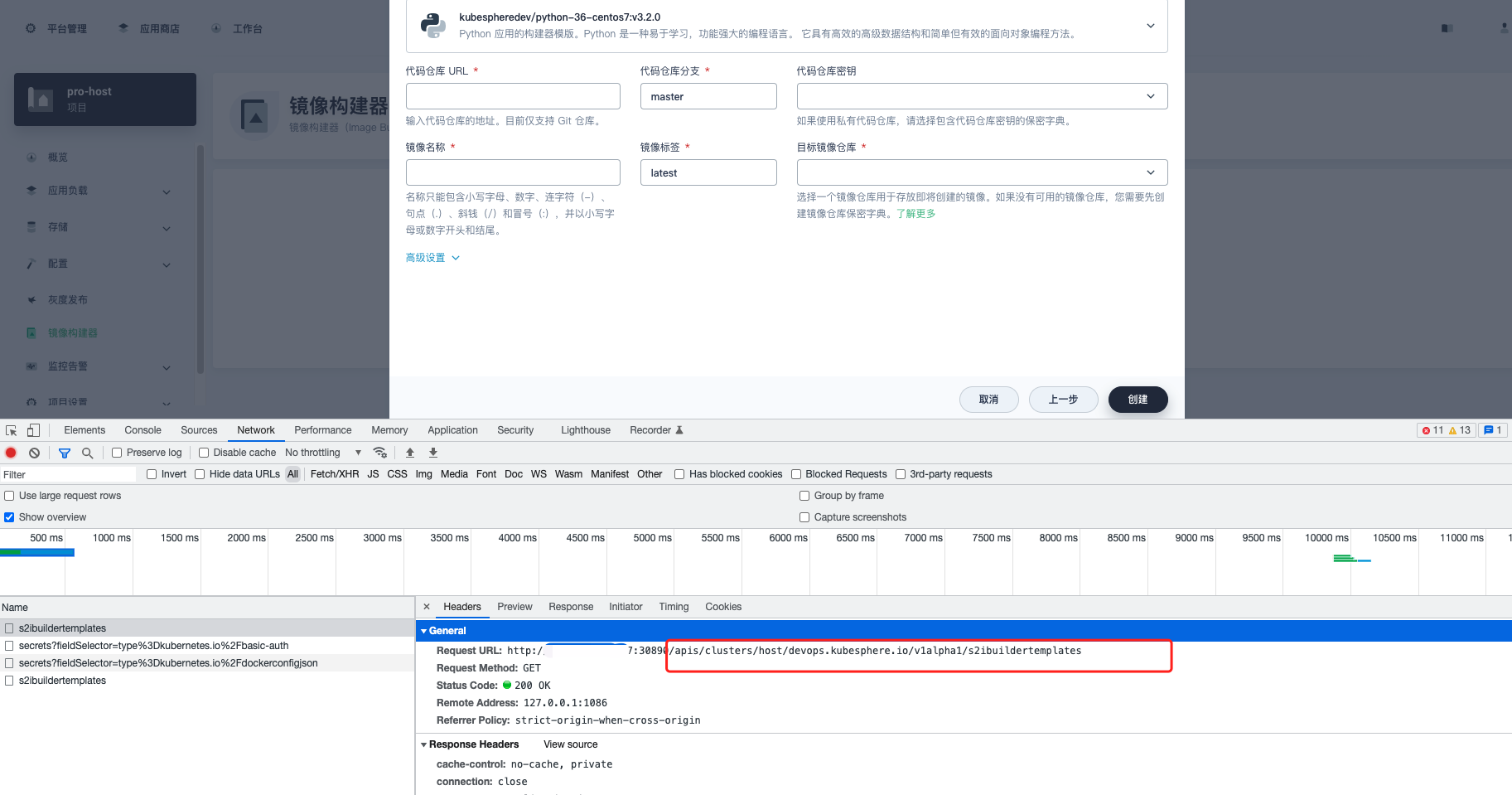Expand the builder template selector chevron
The image size is (1512, 795).
tap(1150, 26)
